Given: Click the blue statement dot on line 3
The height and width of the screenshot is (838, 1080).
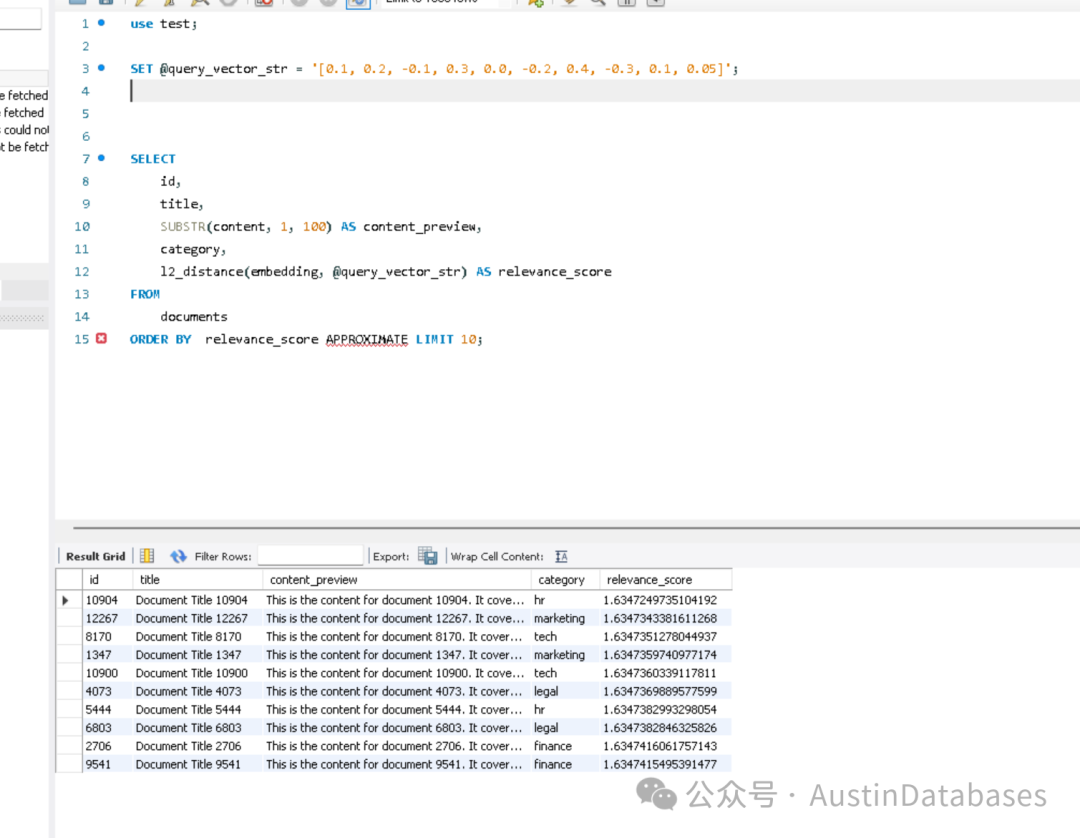Looking at the screenshot, I should point(101,67).
